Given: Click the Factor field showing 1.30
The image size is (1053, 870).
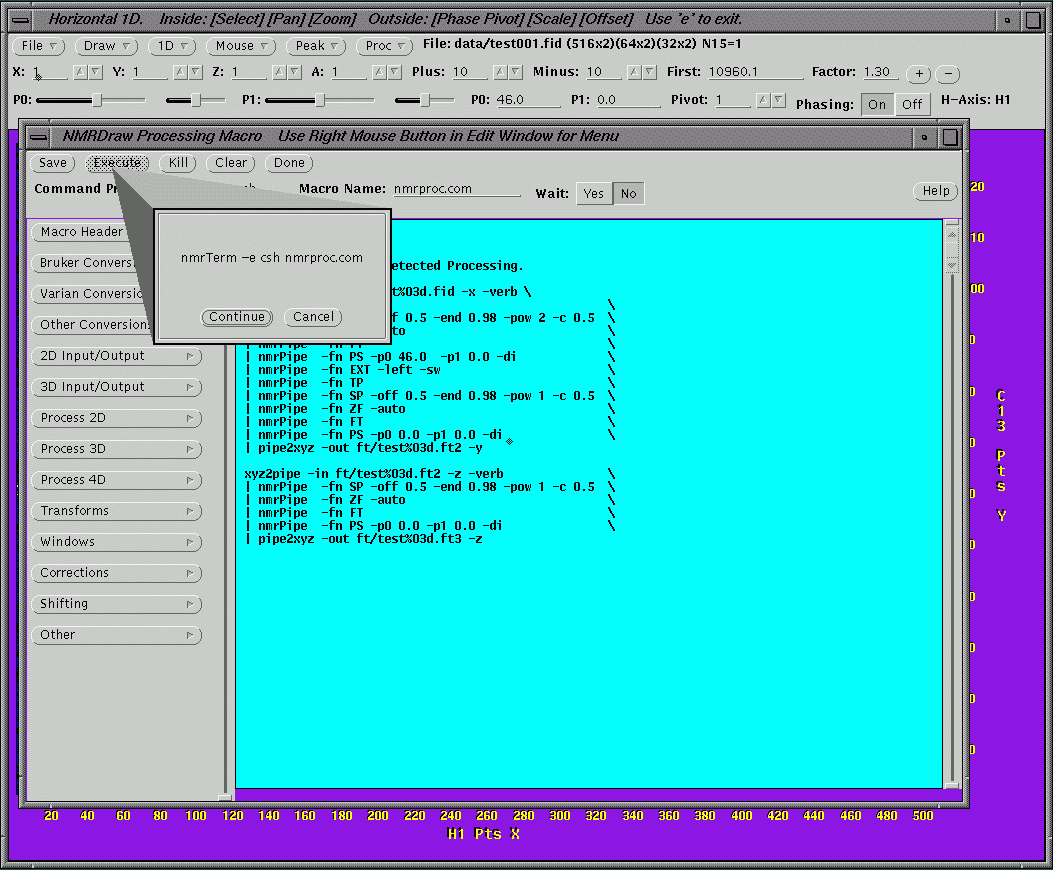Looking at the screenshot, I should click(880, 72).
